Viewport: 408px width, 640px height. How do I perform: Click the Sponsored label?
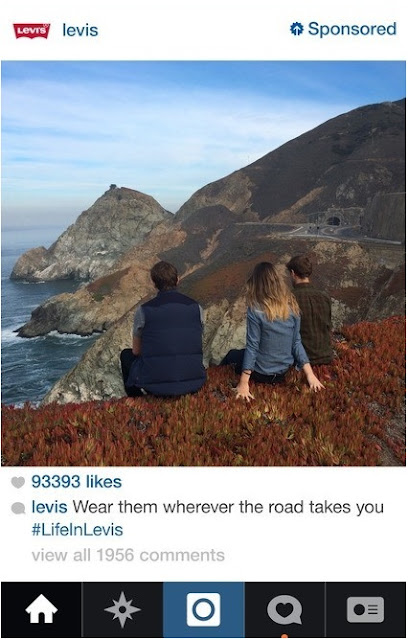pos(352,29)
